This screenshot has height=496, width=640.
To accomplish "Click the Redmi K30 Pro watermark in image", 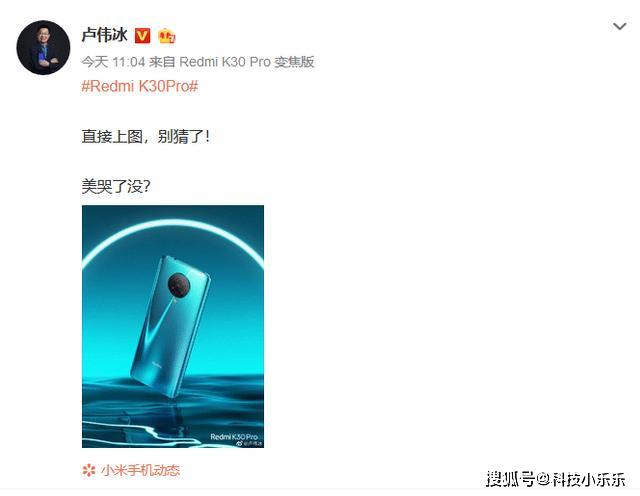I will [234, 436].
